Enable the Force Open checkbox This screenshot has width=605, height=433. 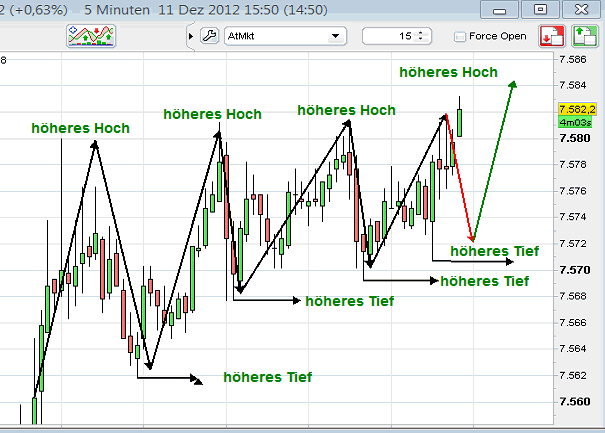tap(460, 36)
